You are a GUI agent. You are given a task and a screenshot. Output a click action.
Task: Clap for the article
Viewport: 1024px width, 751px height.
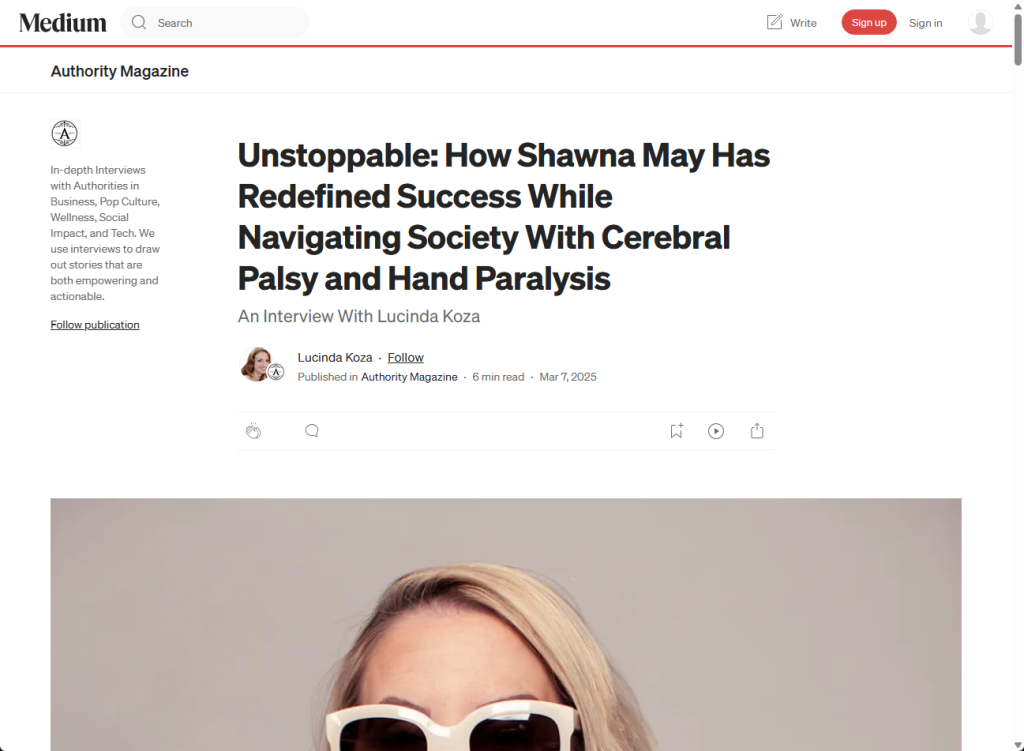253,431
